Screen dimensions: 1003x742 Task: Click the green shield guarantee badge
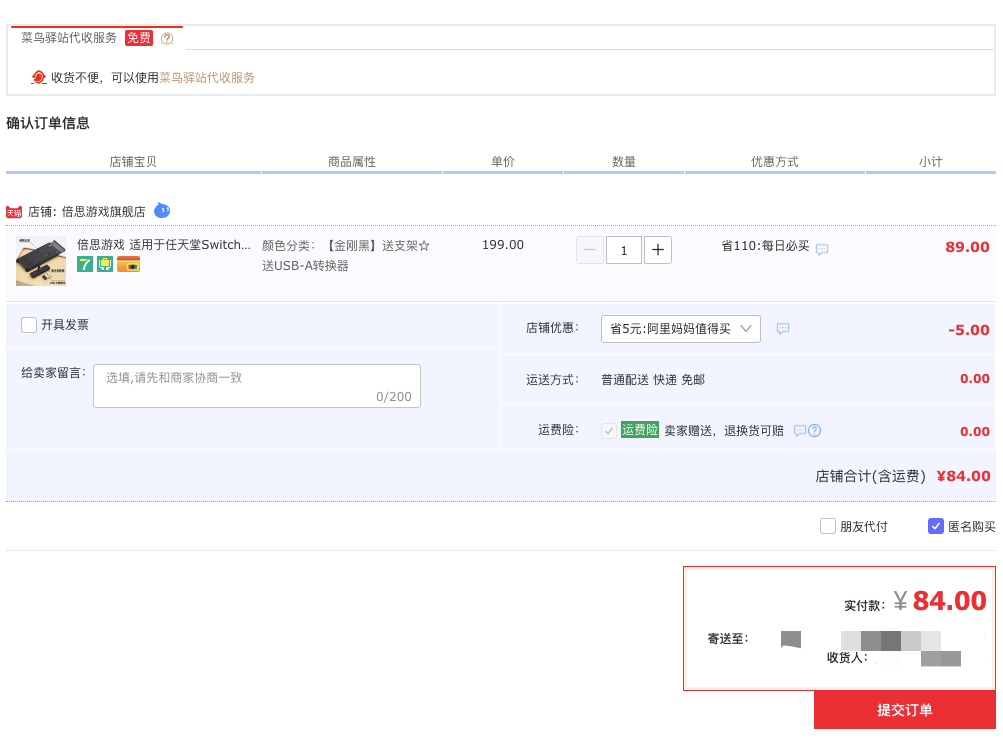[x=105, y=264]
